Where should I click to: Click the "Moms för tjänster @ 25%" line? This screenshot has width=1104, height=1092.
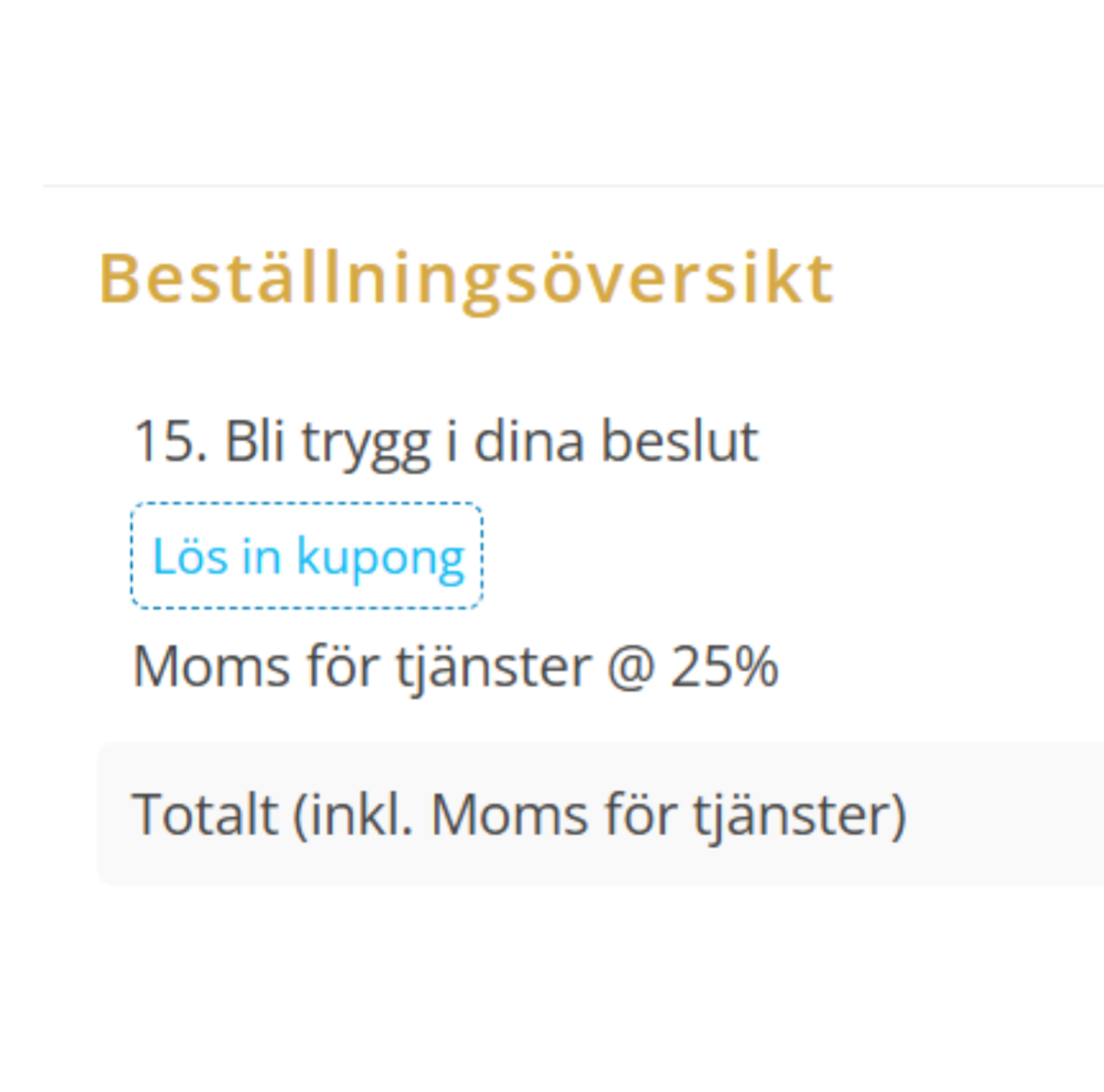[456, 666]
